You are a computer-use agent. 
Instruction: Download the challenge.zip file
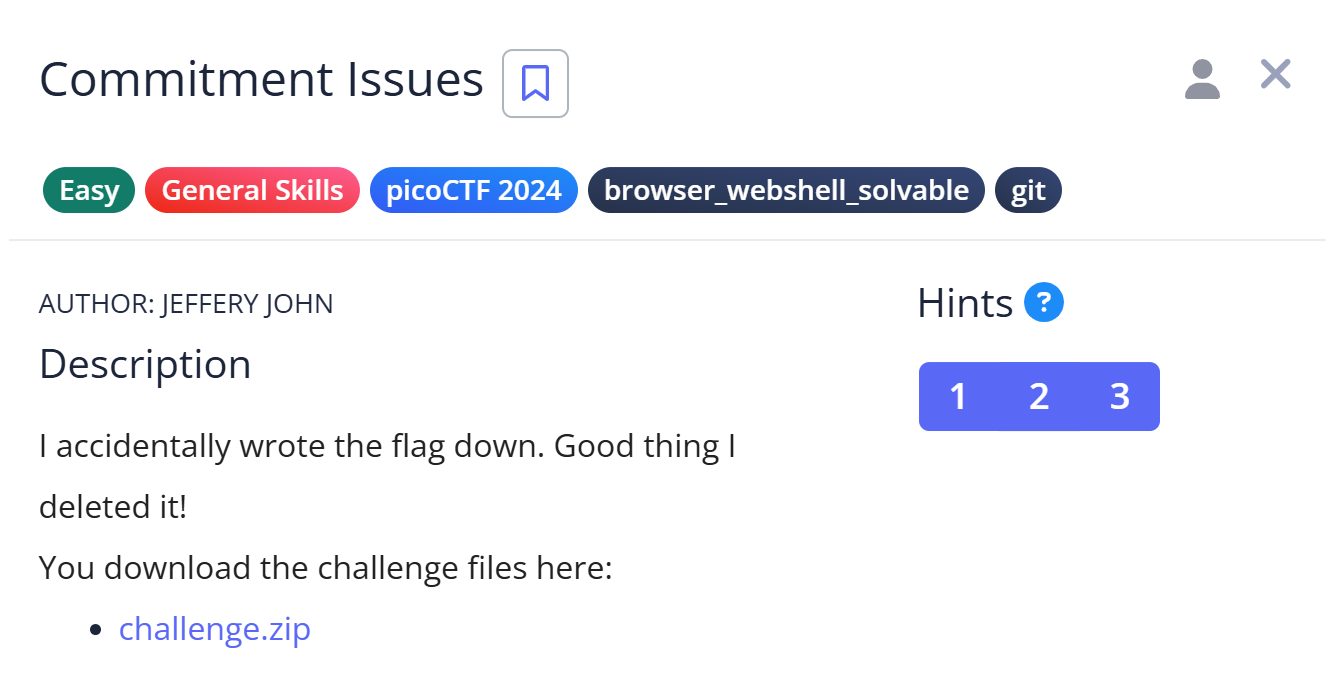[215, 629]
